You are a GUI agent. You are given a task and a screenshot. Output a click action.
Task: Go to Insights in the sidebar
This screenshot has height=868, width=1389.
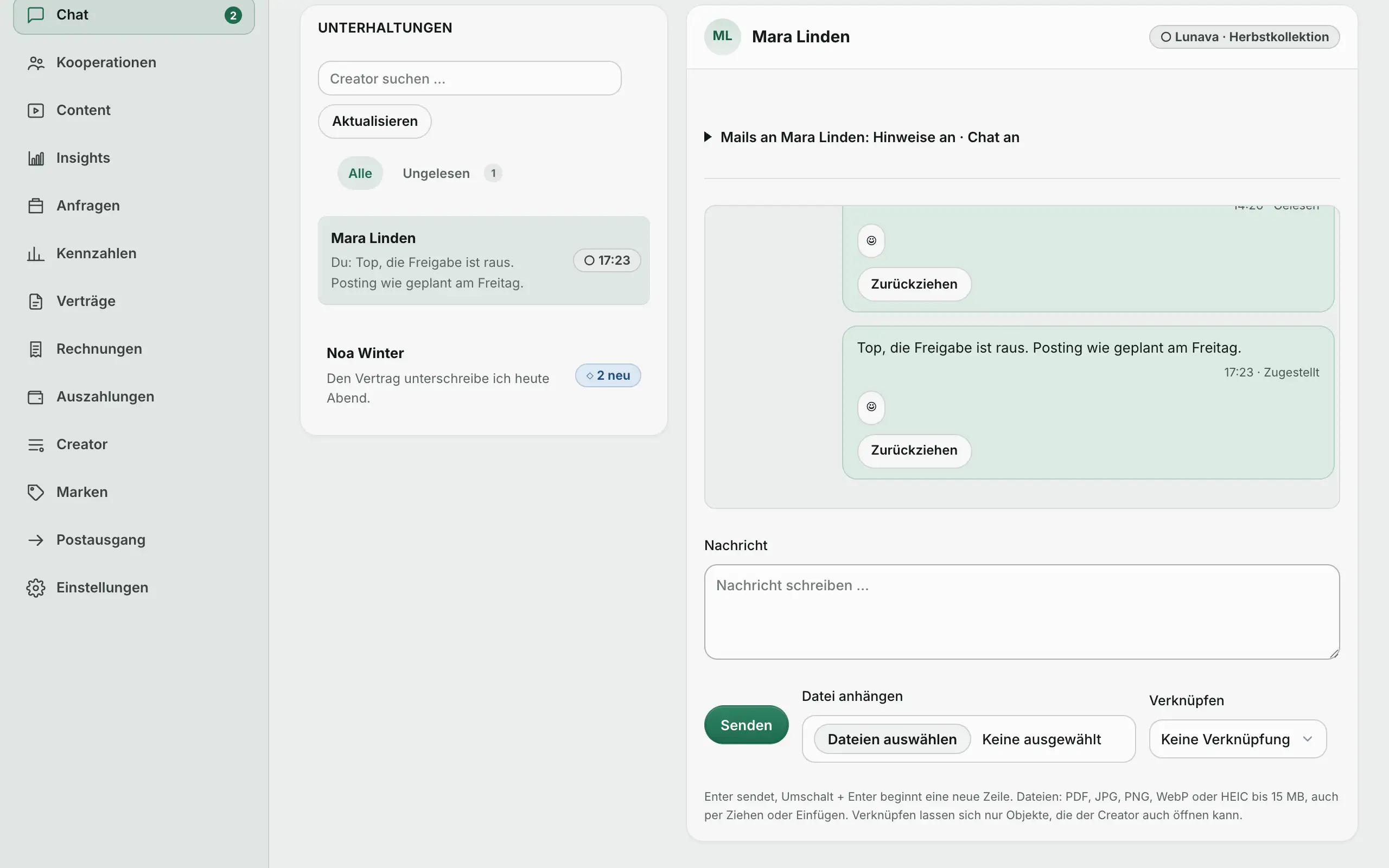click(x=133, y=158)
